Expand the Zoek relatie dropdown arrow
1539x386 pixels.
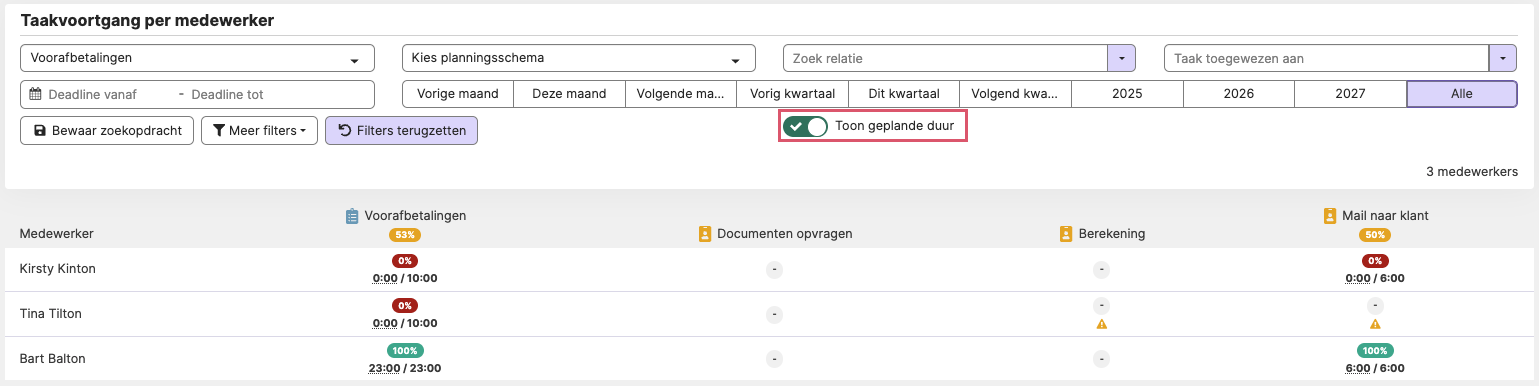pos(1121,59)
